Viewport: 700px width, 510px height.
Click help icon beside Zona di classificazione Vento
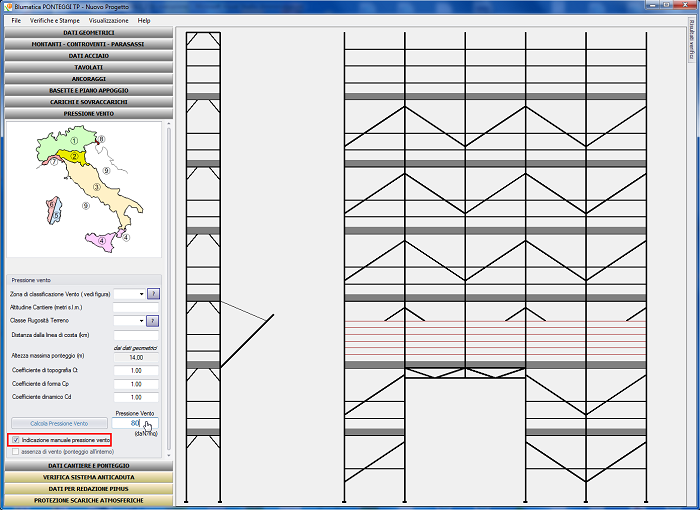click(153, 294)
